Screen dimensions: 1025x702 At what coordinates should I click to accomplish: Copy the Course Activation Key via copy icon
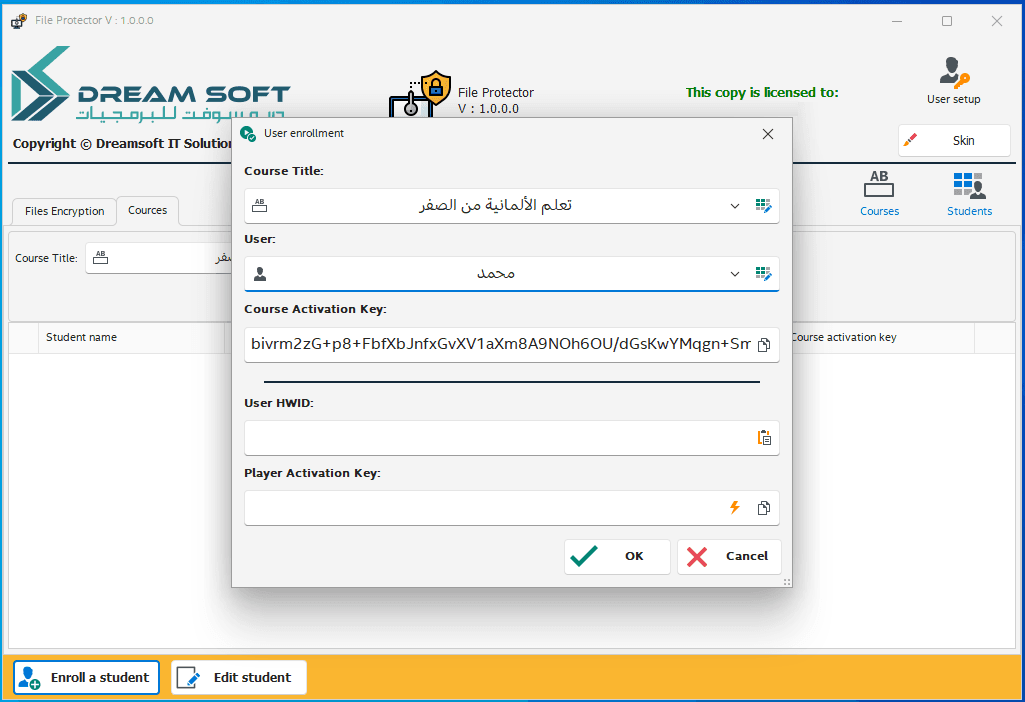pyautogui.click(x=764, y=344)
